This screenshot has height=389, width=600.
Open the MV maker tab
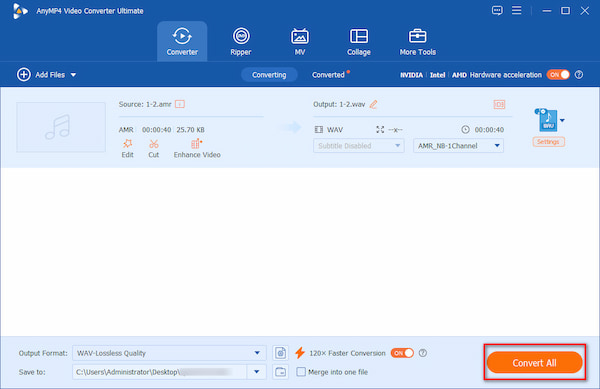[x=300, y=41]
